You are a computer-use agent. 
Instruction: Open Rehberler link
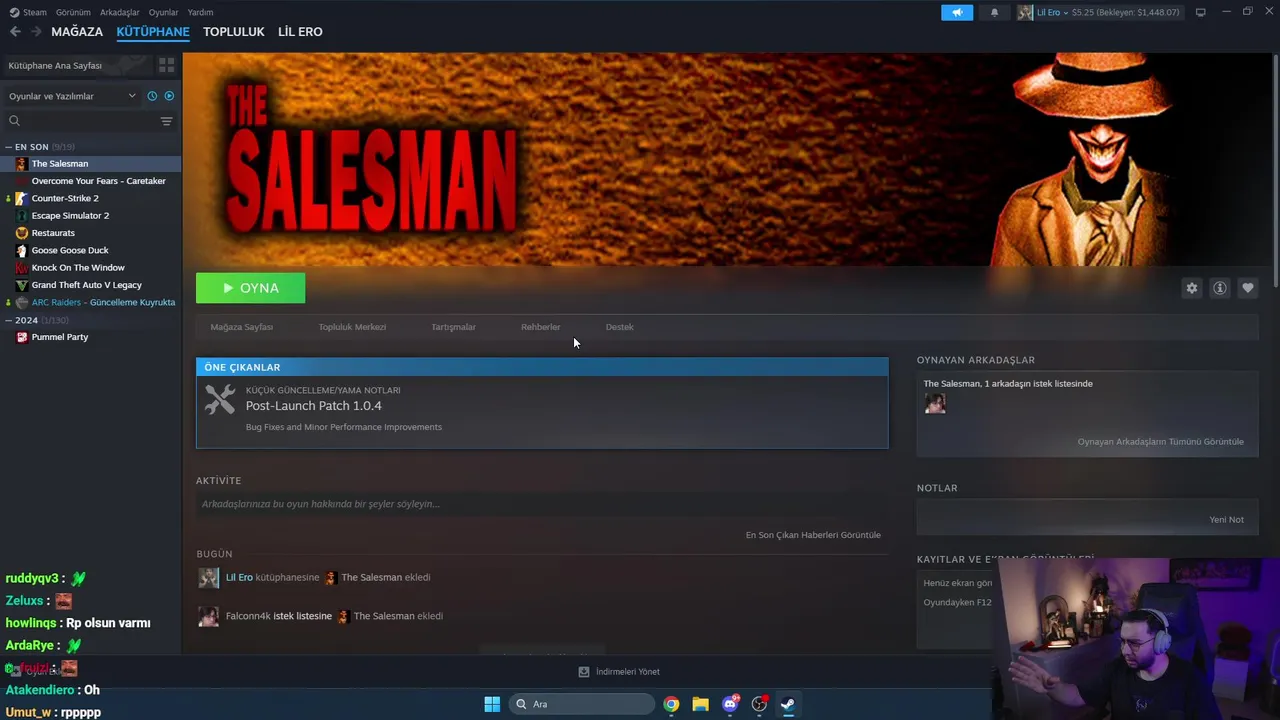pos(540,327)
